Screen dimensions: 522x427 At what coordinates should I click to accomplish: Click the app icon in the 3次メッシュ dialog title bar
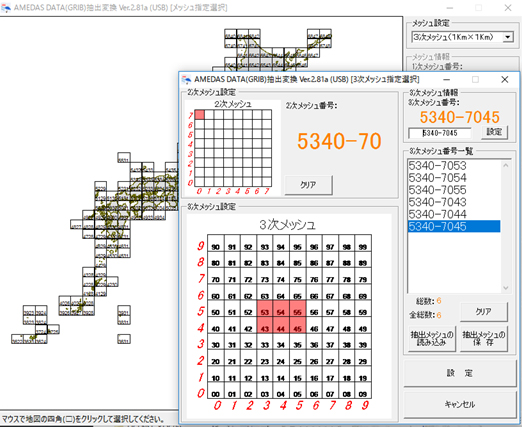coord(186,80)
